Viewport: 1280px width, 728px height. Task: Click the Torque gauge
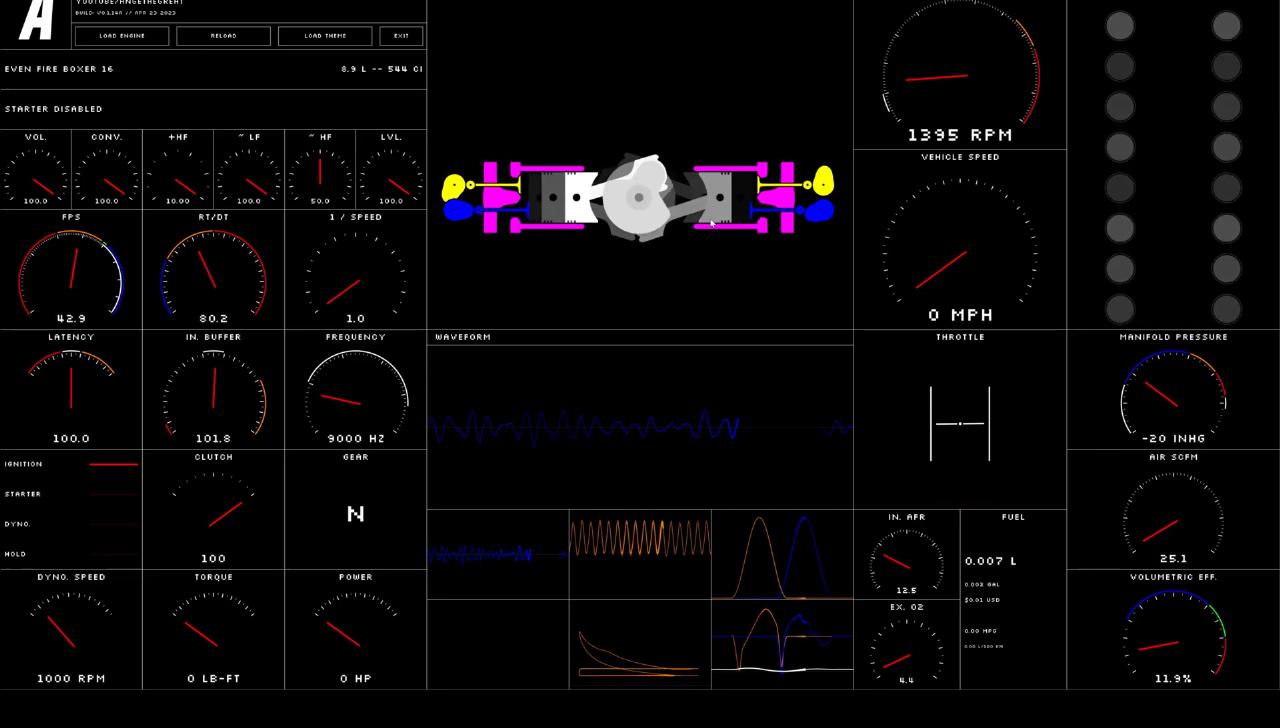[213, 629]
